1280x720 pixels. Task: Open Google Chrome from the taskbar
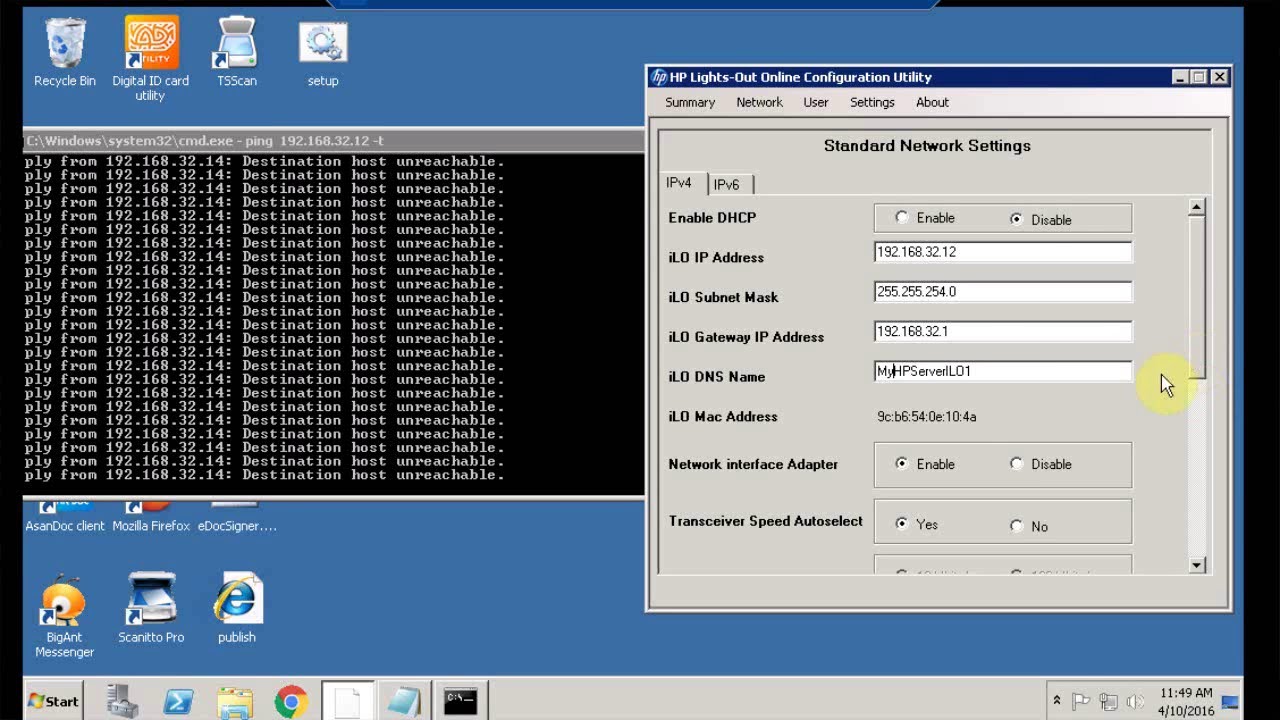pyautogui.click(x=291, y=702)
